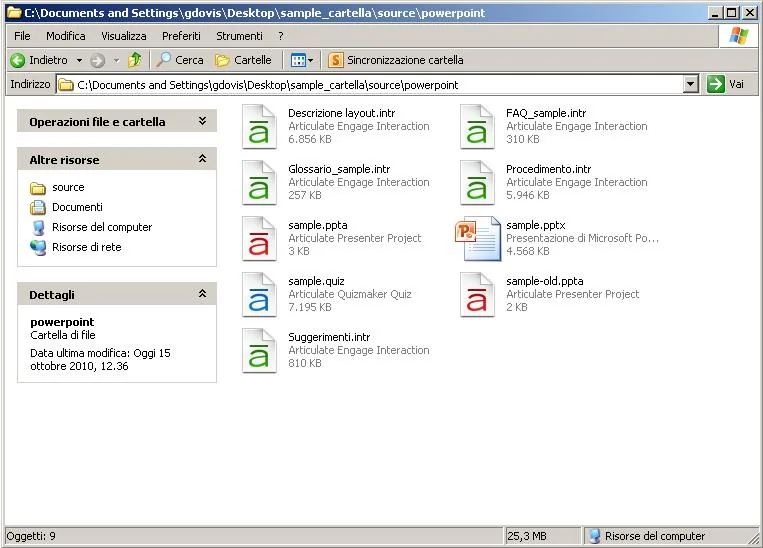Viewport: 763px width, 548px height.
Task: Open the address bar dropdown arrow
Action: (x=690, y=85)
